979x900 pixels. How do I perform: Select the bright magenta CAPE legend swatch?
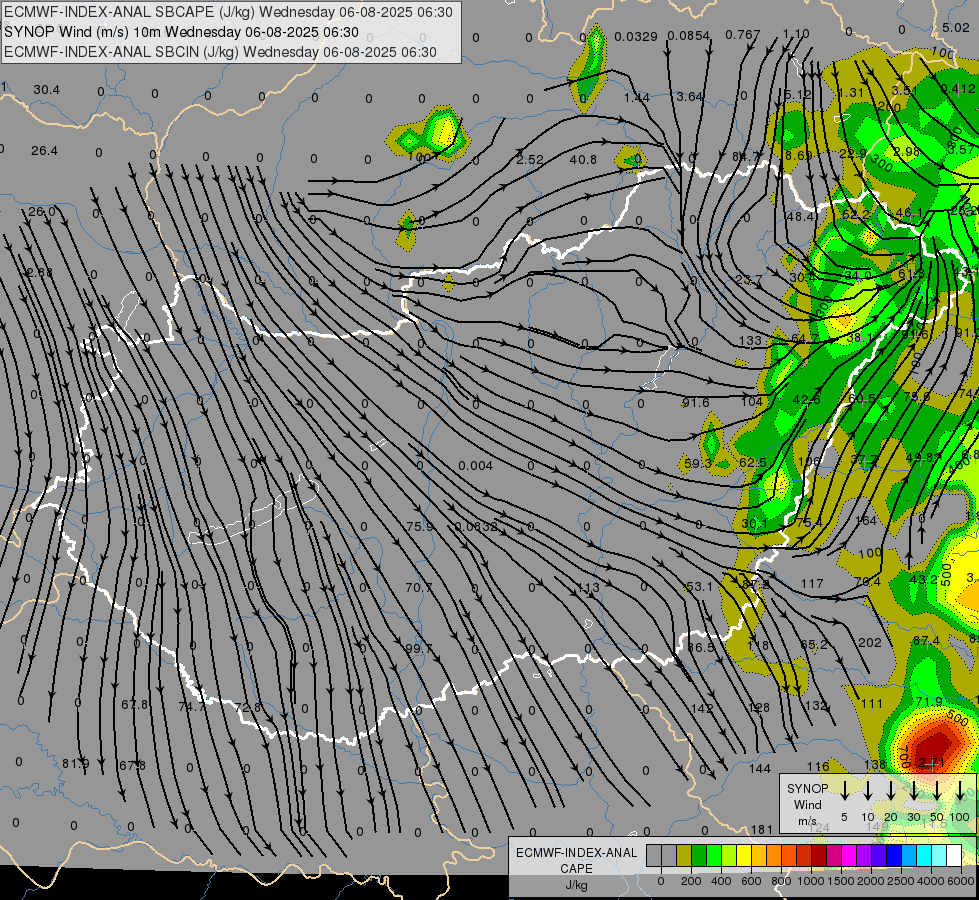(849, 855)
